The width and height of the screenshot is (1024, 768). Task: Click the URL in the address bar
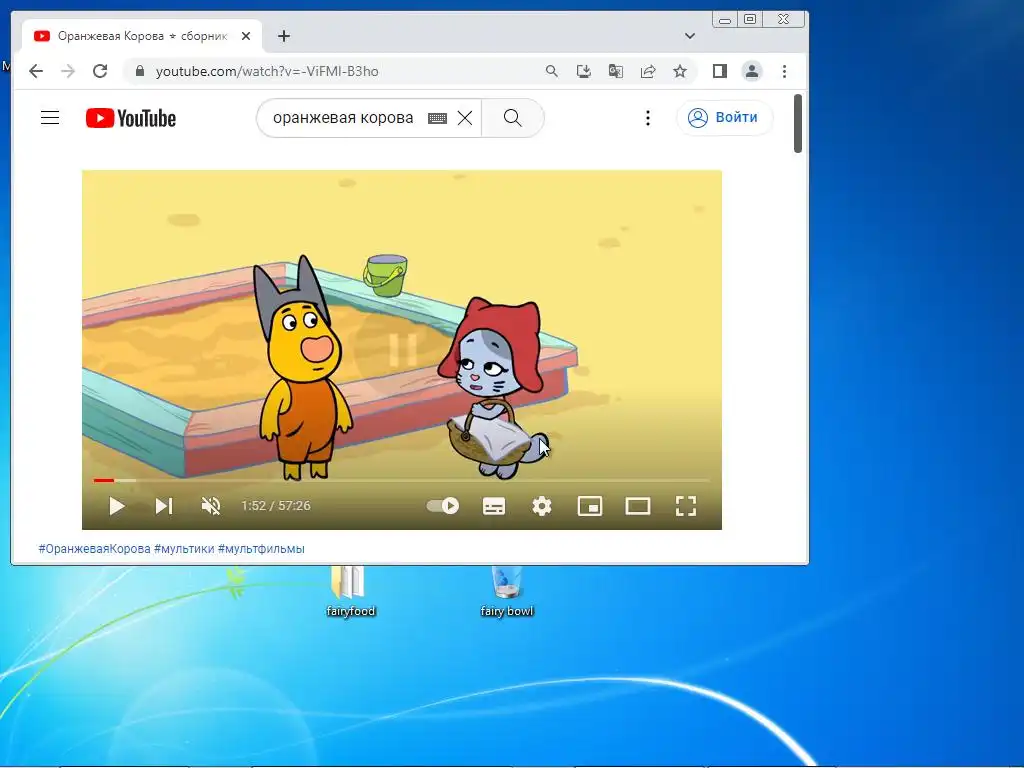[267, 71]
